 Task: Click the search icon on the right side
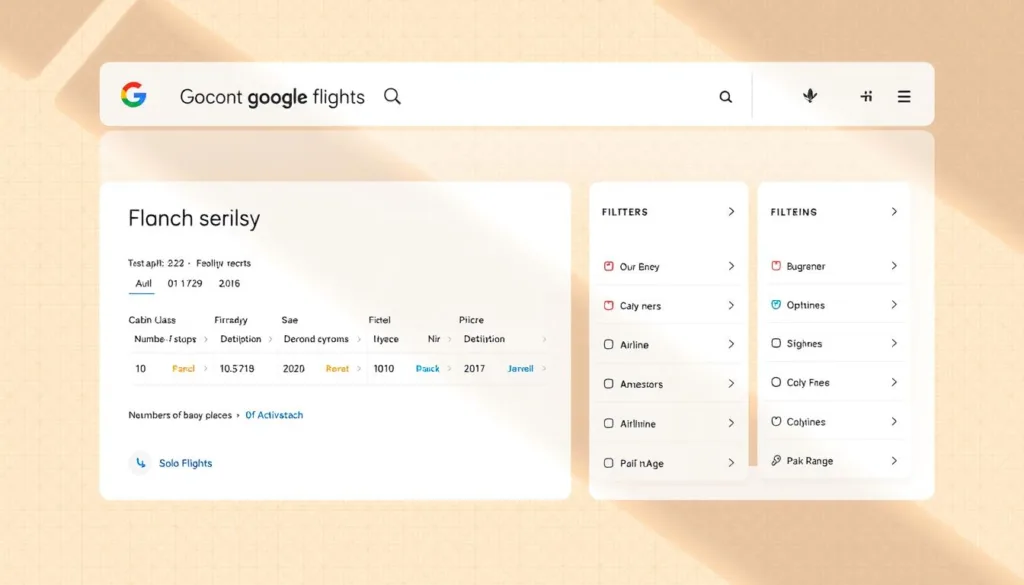pyautogui.click(x=725, y=96)
